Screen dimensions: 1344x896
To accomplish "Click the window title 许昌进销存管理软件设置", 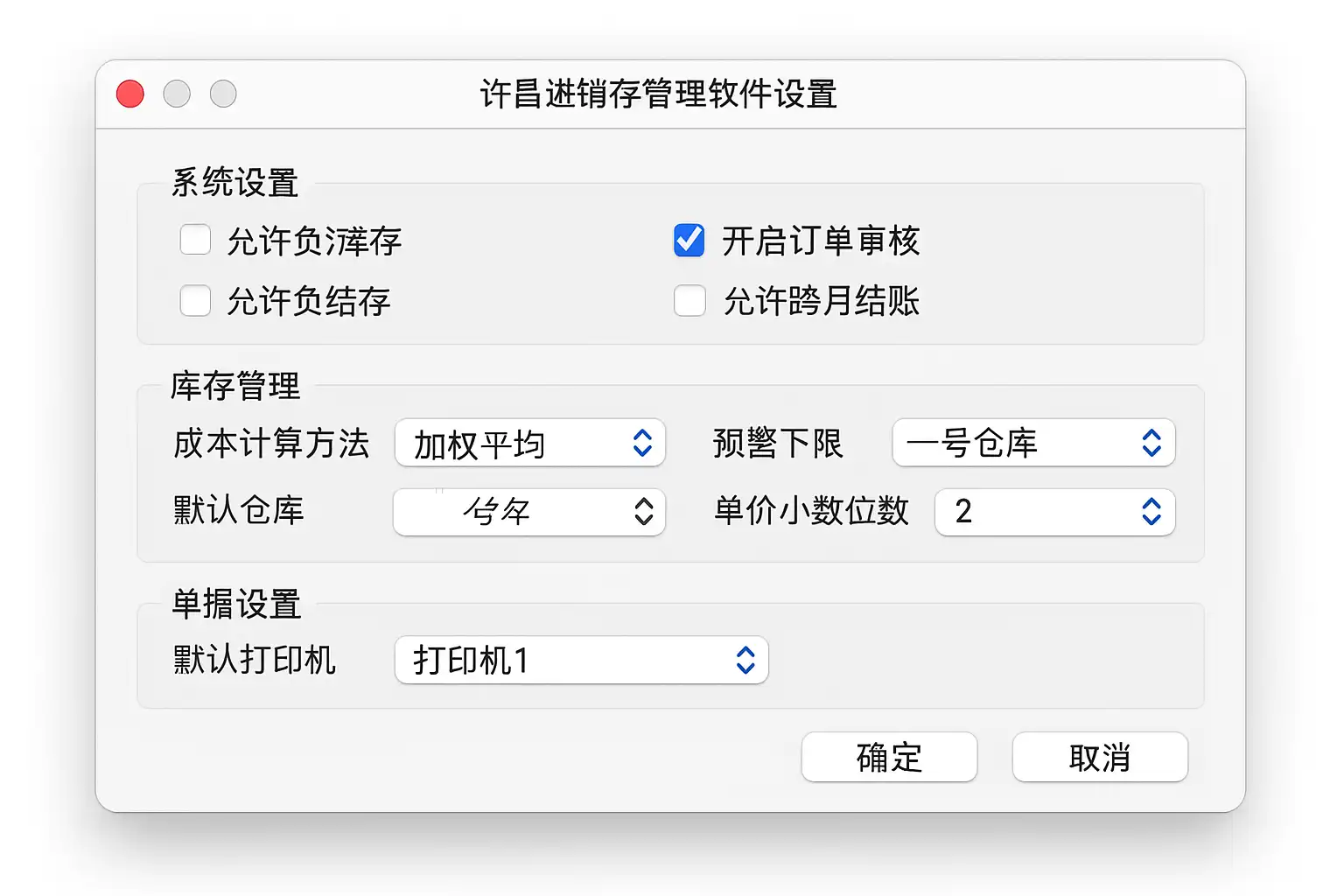I will point(658,94).
